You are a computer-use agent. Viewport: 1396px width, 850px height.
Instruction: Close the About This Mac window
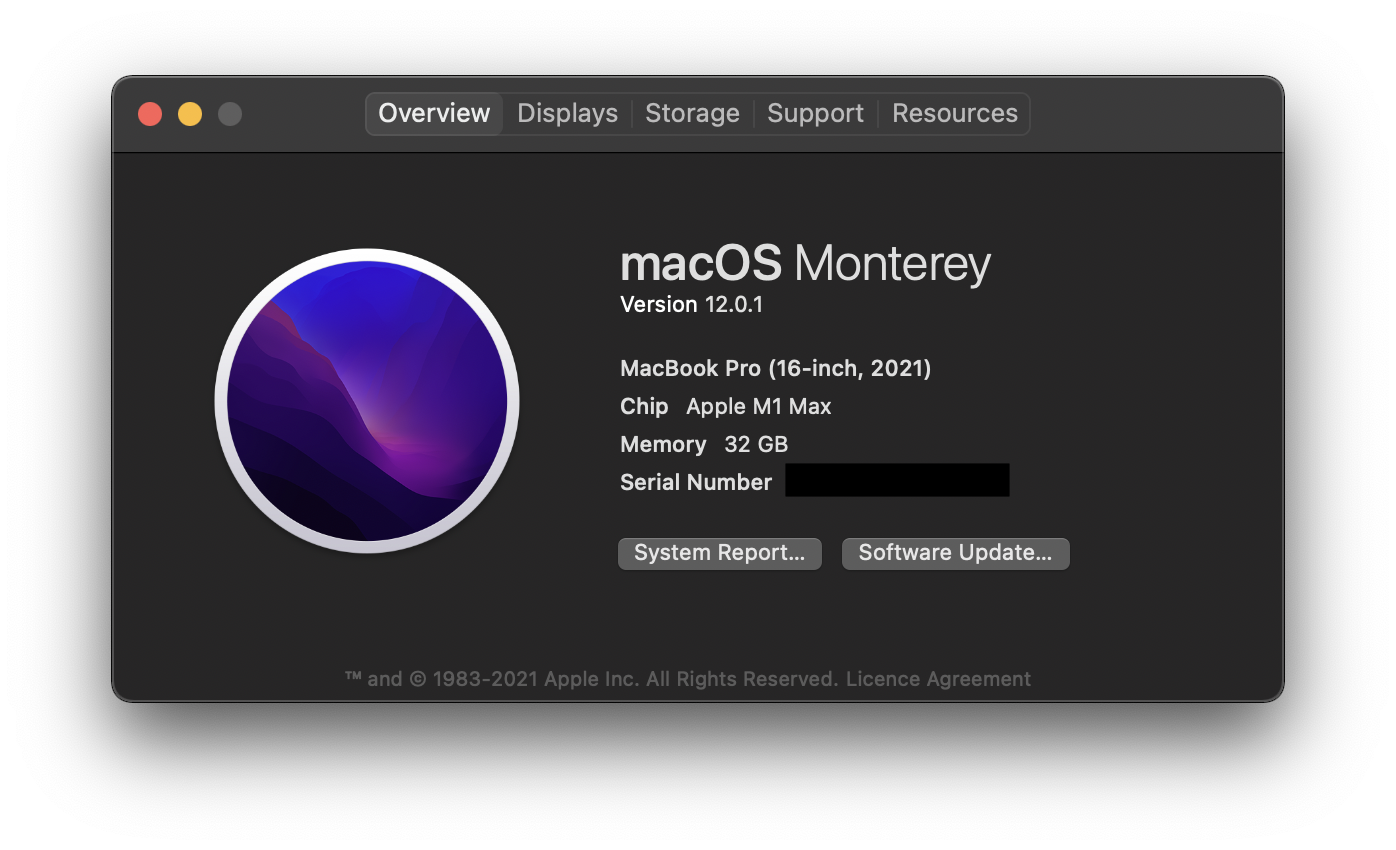point(150,114)
